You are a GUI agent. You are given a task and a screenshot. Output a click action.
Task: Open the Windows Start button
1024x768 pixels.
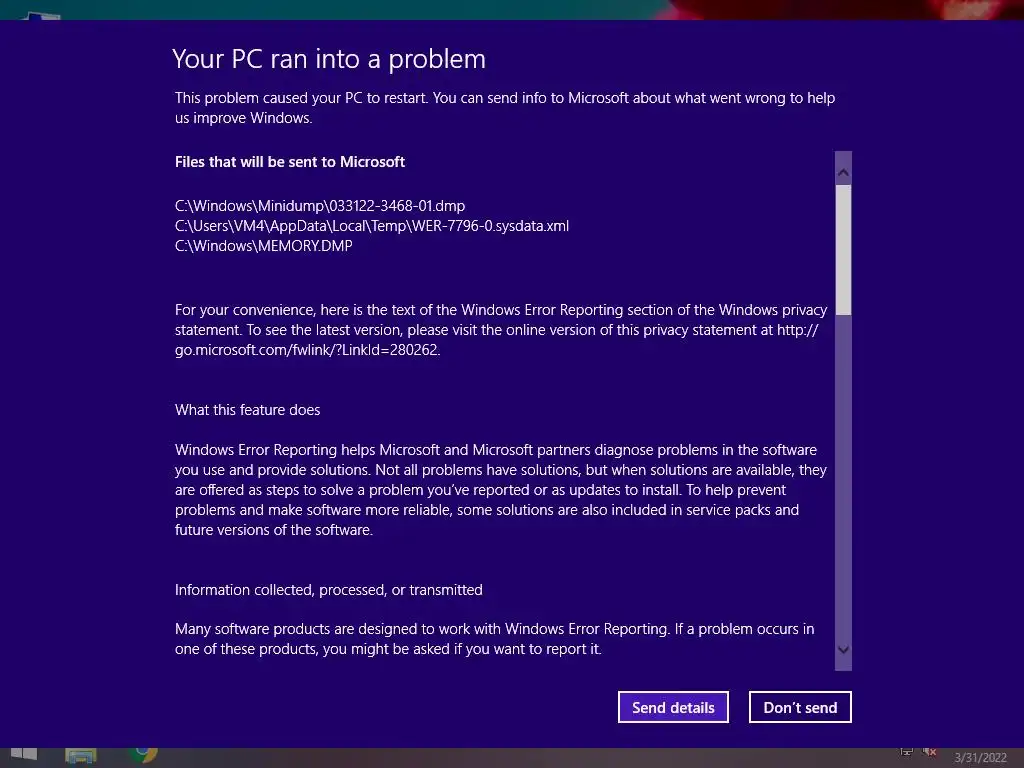(x=24, y=755)
